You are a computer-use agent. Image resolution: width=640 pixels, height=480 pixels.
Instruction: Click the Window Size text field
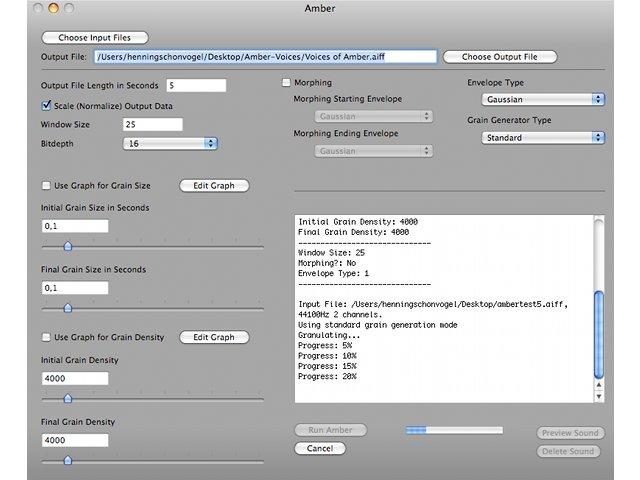tap(152, 125)
